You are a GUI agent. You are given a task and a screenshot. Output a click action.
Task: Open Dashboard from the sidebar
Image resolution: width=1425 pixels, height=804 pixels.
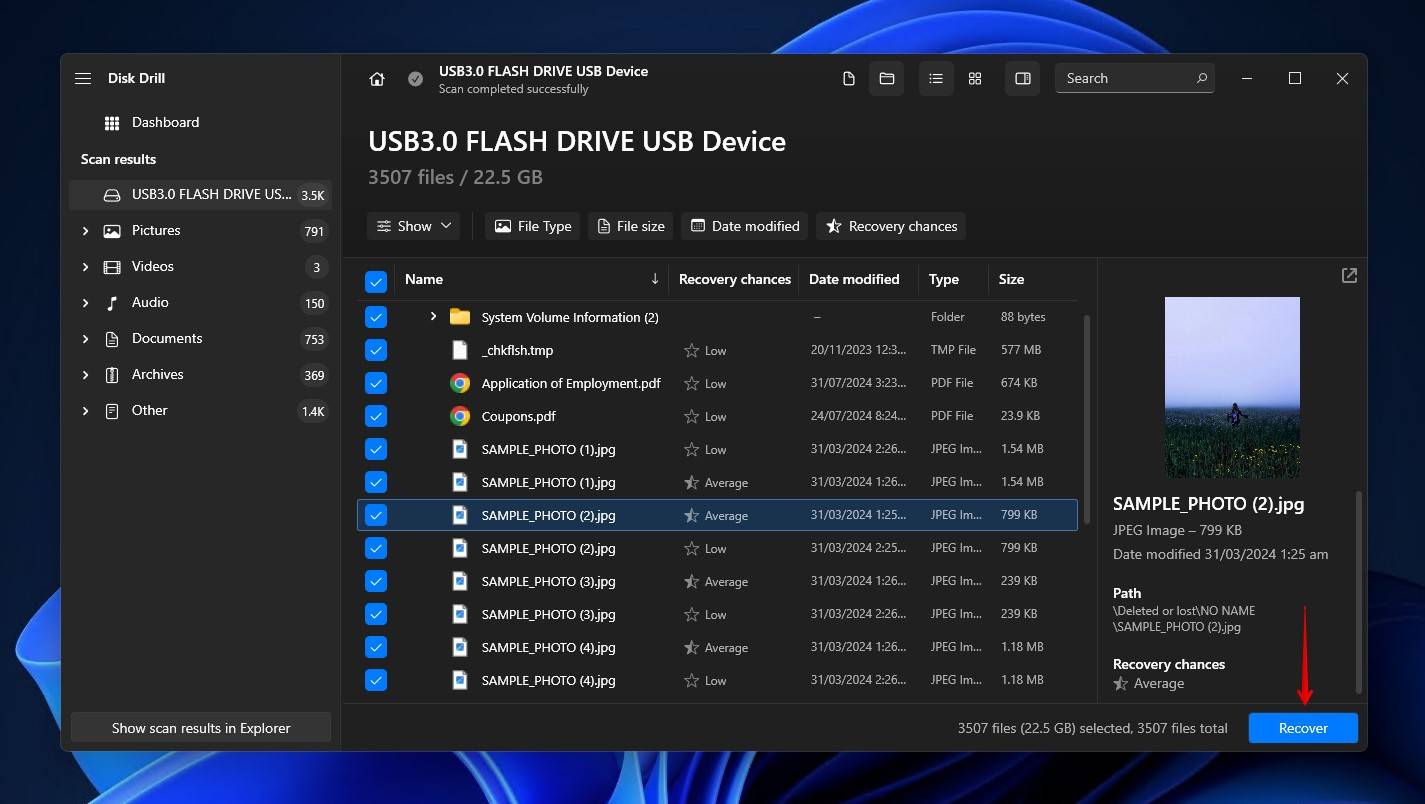[200, 122]
